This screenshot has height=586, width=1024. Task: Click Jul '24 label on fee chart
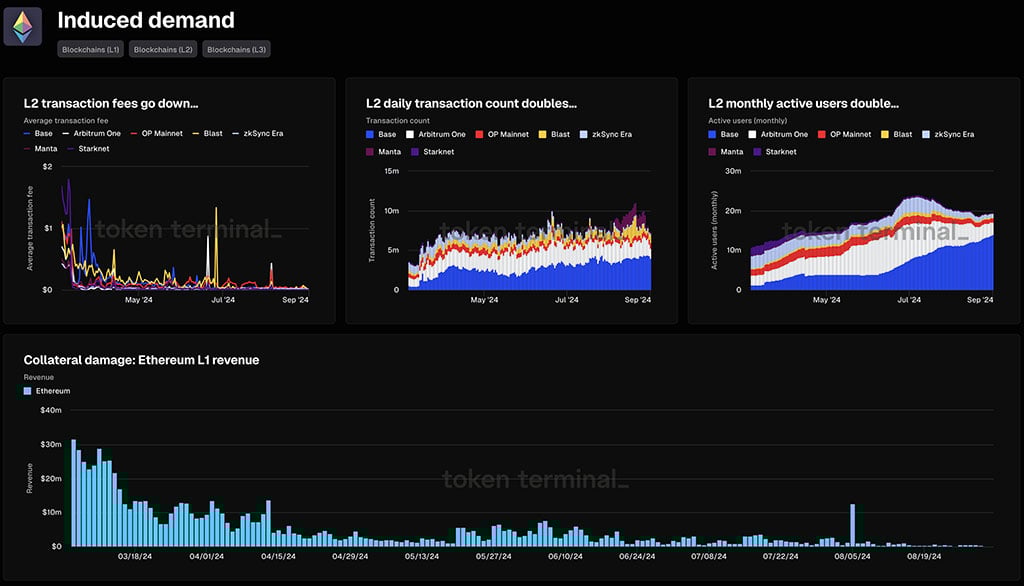223,300
